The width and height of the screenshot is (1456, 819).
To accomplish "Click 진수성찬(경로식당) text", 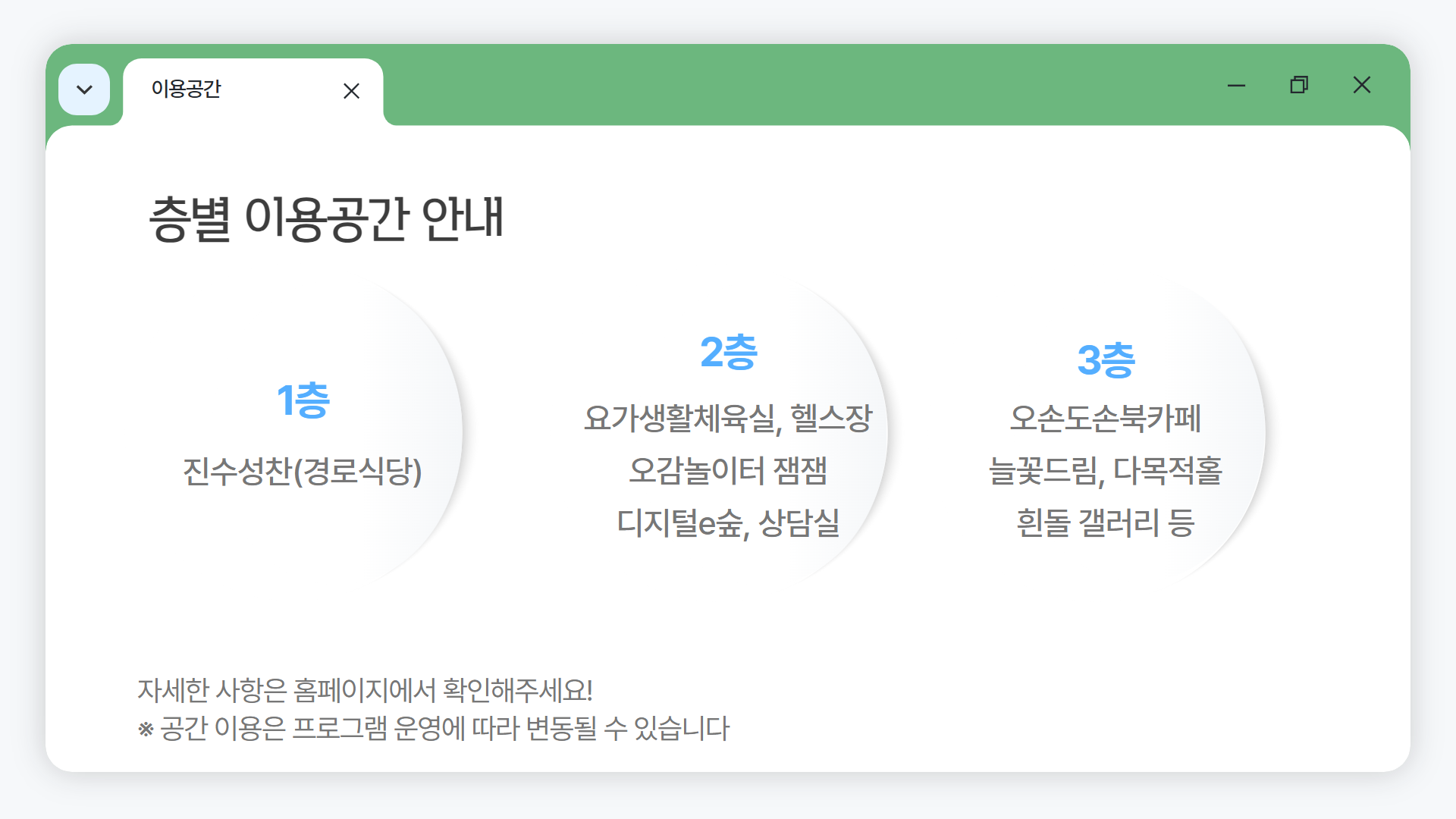I will [302, 471].
